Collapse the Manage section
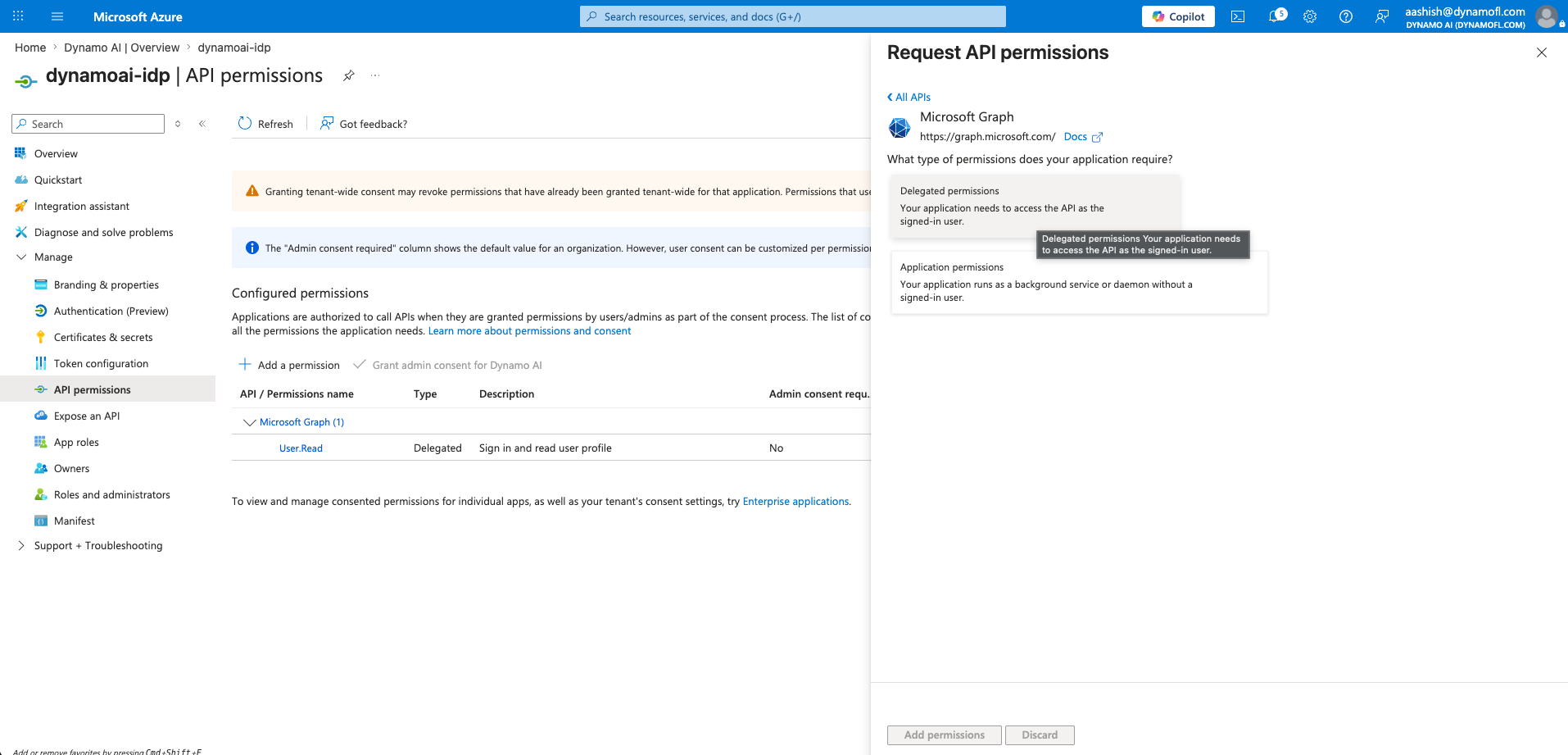The width and height of the screenshot is (1568, 755). 21,257
